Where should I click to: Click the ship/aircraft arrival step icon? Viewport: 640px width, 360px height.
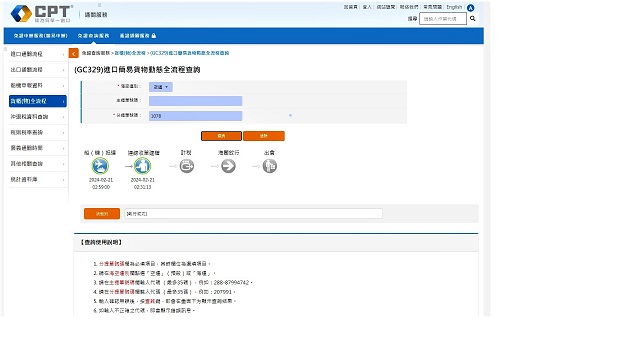point(100,166)
